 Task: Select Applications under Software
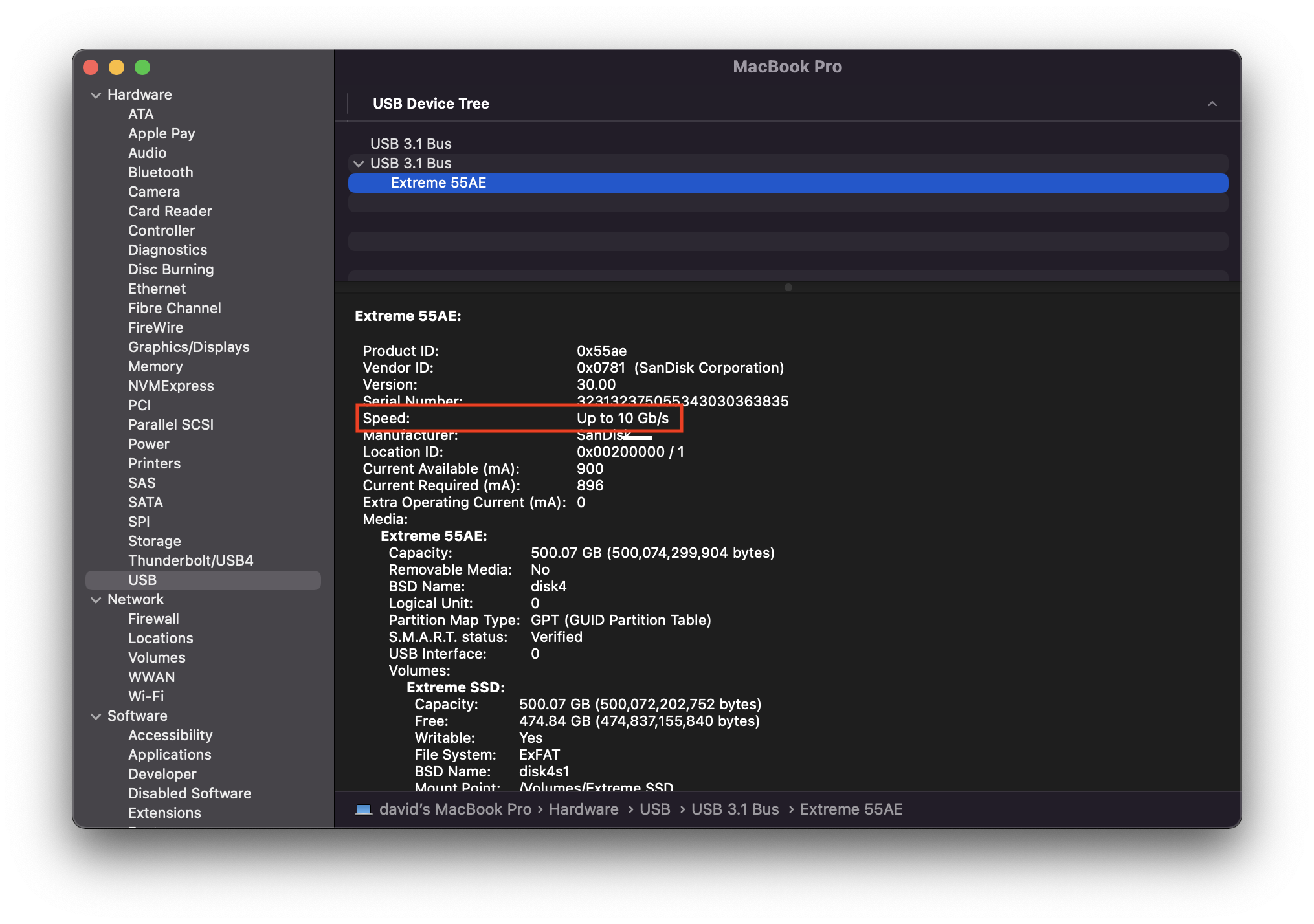click(x=170, y=754)
